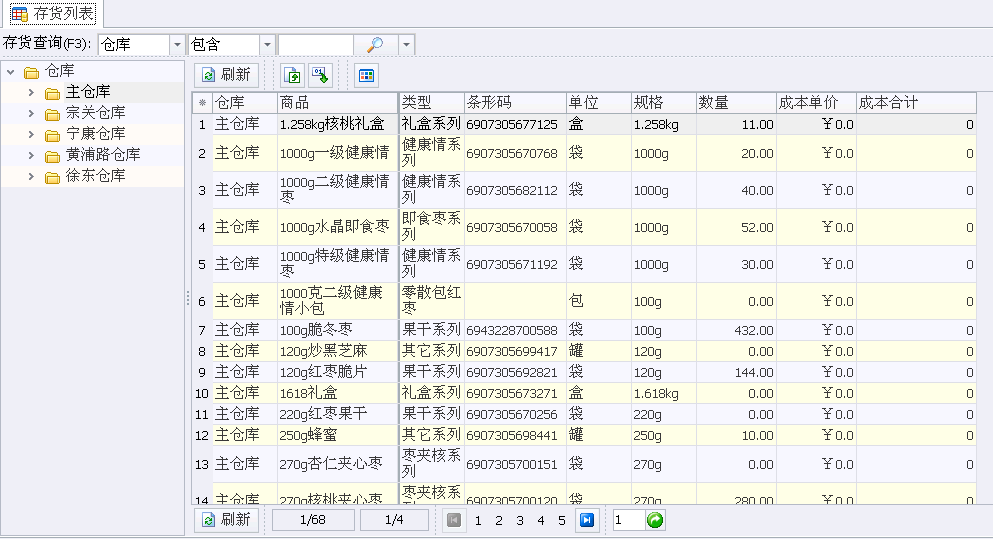Click the top 刷新 refresh button
This screenshot has height=539, width=993.
tap(226, 75)
